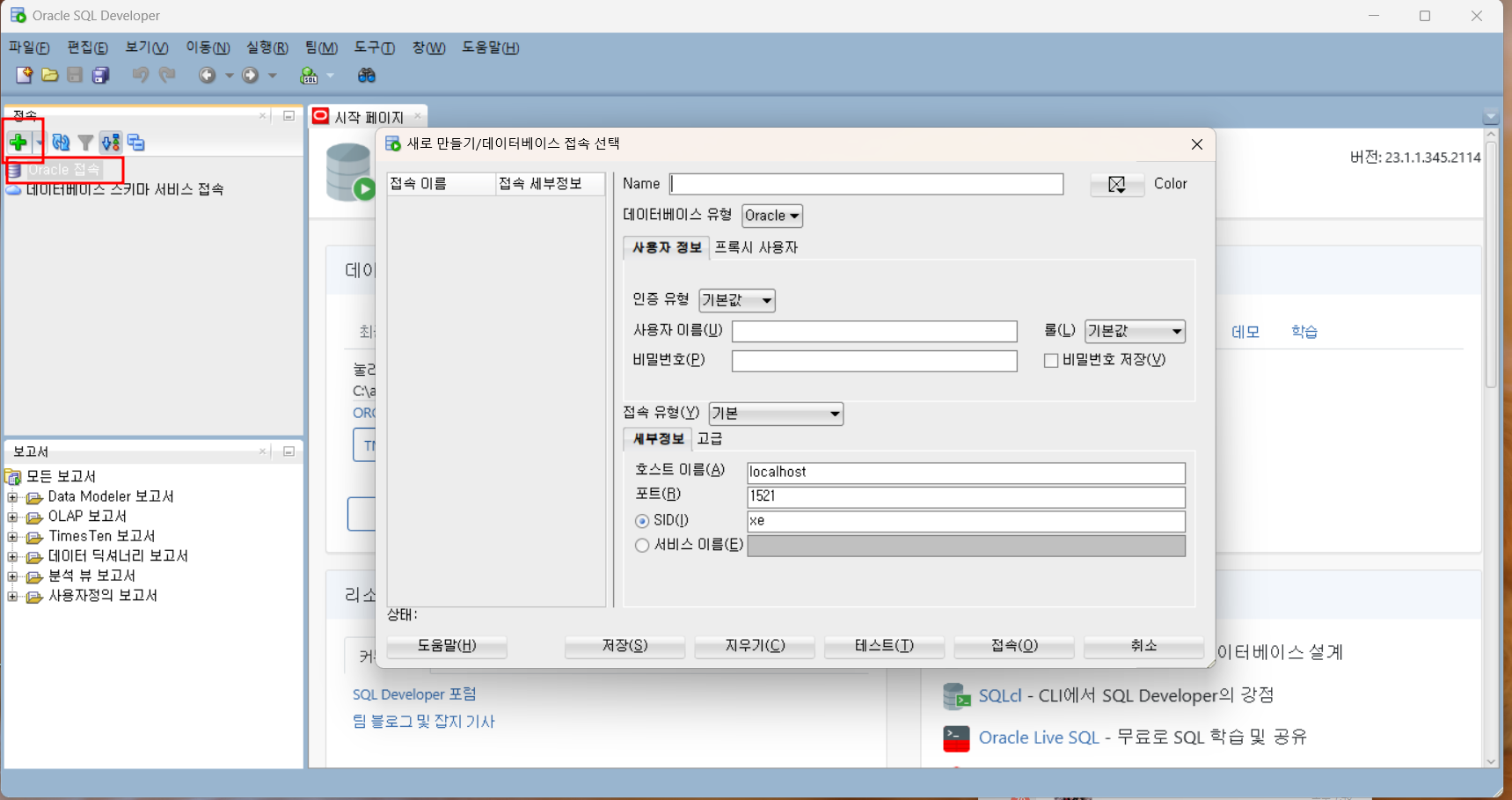Click the 지우기(C) button
The image size is (1512, 800).
point(755,646)
